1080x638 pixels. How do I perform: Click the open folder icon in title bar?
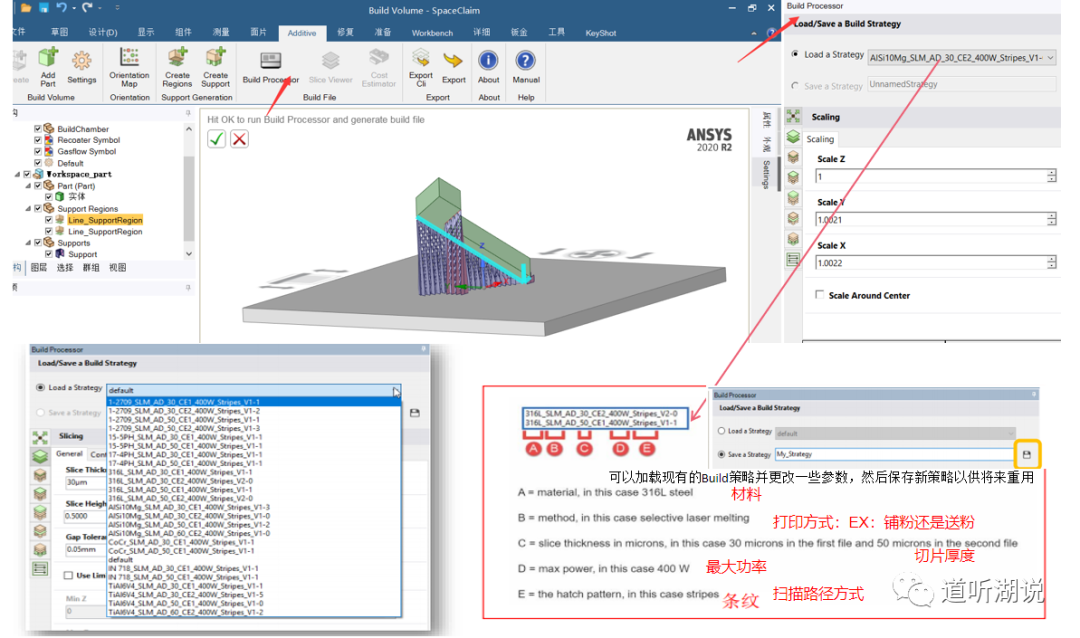pos(26,8)
